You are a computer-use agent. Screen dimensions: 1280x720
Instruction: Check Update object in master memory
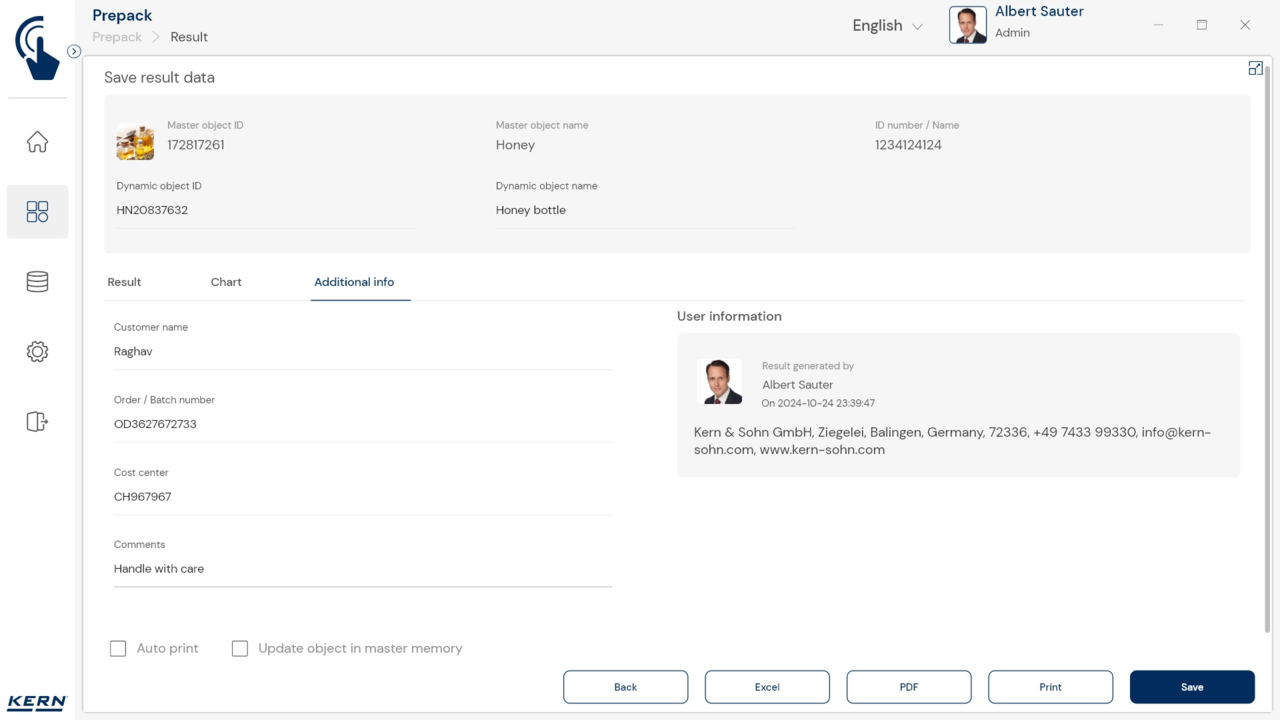240,649
